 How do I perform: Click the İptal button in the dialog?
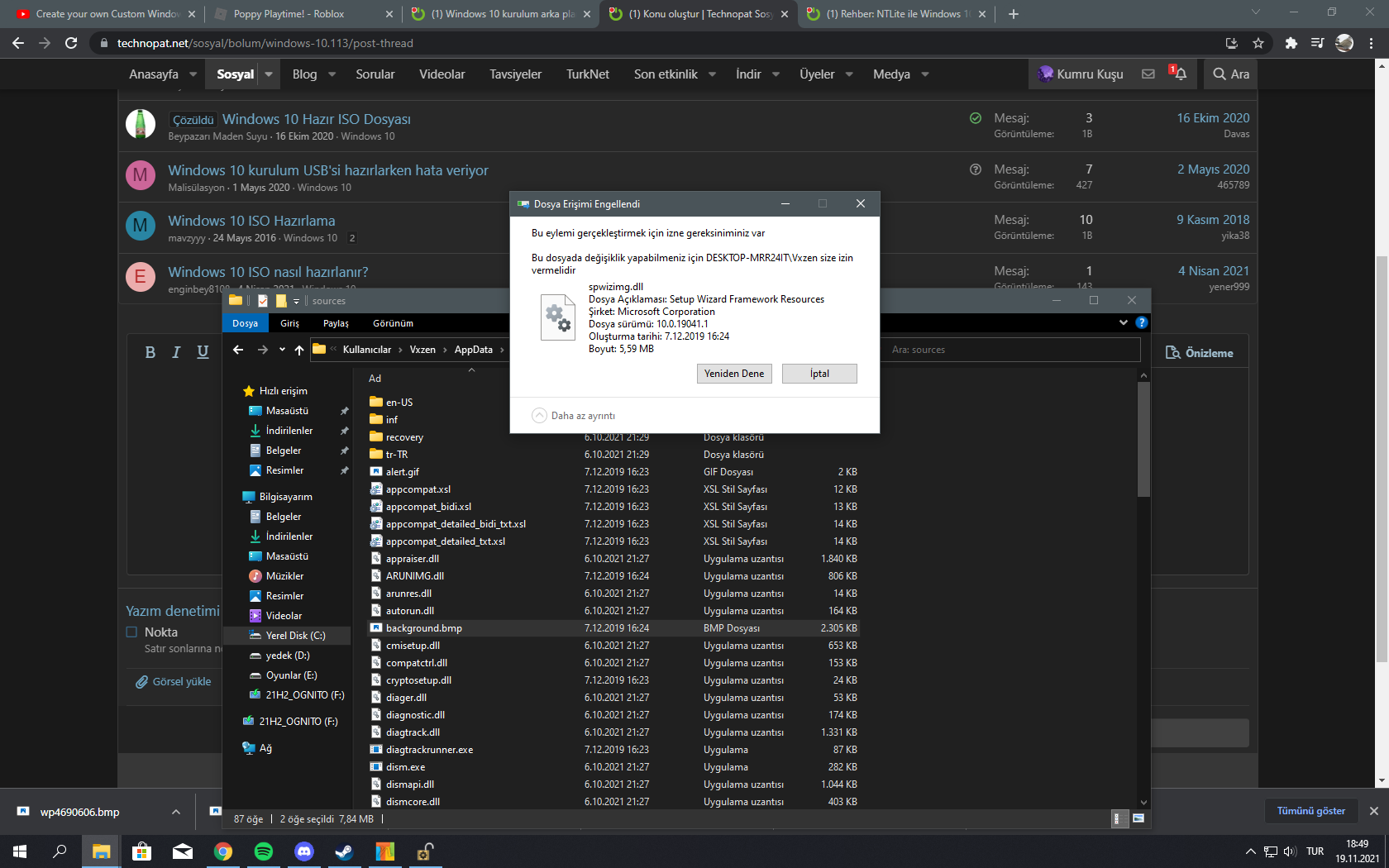pos(819,374)
